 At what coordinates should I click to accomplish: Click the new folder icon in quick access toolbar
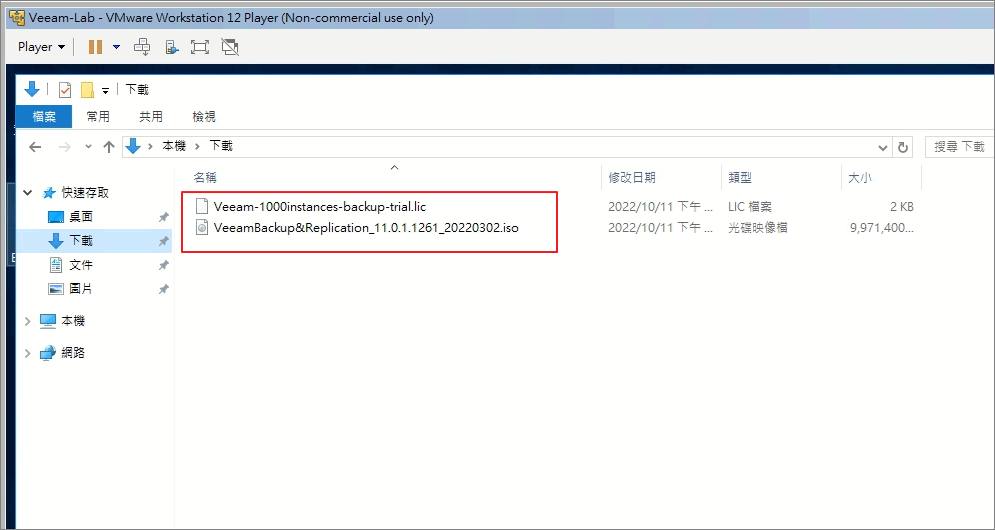coord(87,90)
